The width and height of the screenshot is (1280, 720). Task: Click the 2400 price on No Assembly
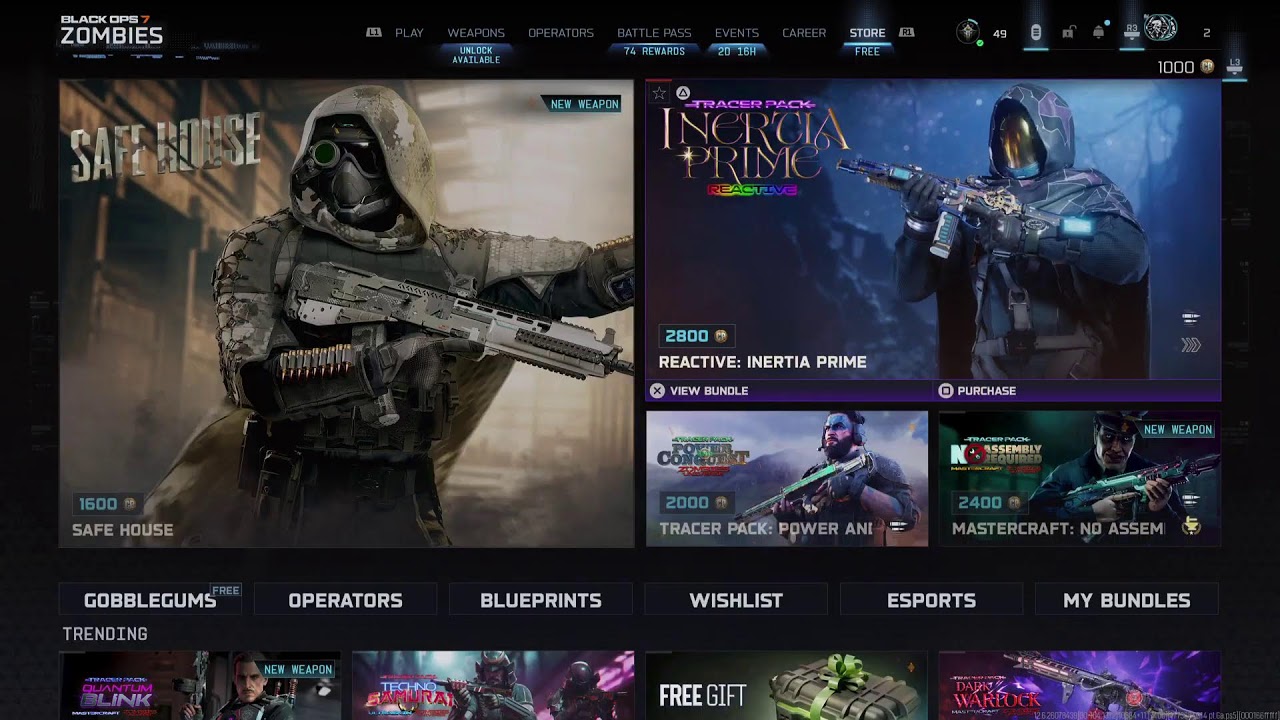(980, 503)
